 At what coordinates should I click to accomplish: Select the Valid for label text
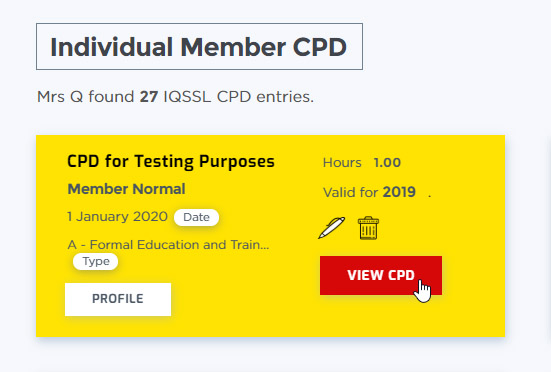click(350, 192)
